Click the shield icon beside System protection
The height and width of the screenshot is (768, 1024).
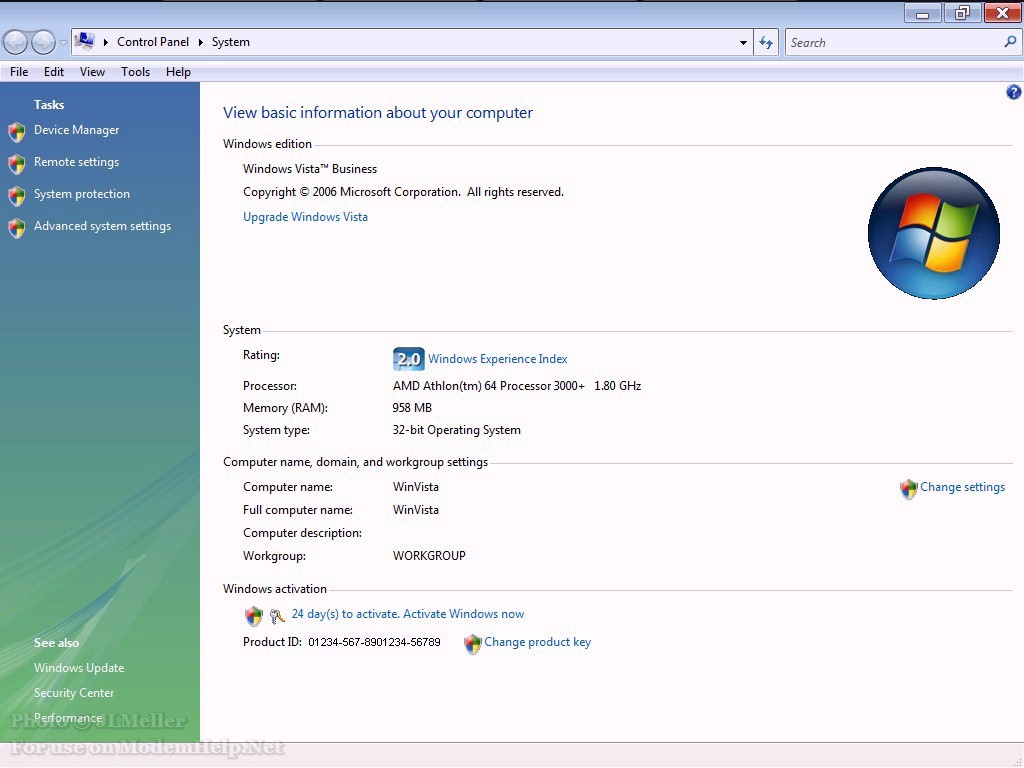(x=16, y=196)
